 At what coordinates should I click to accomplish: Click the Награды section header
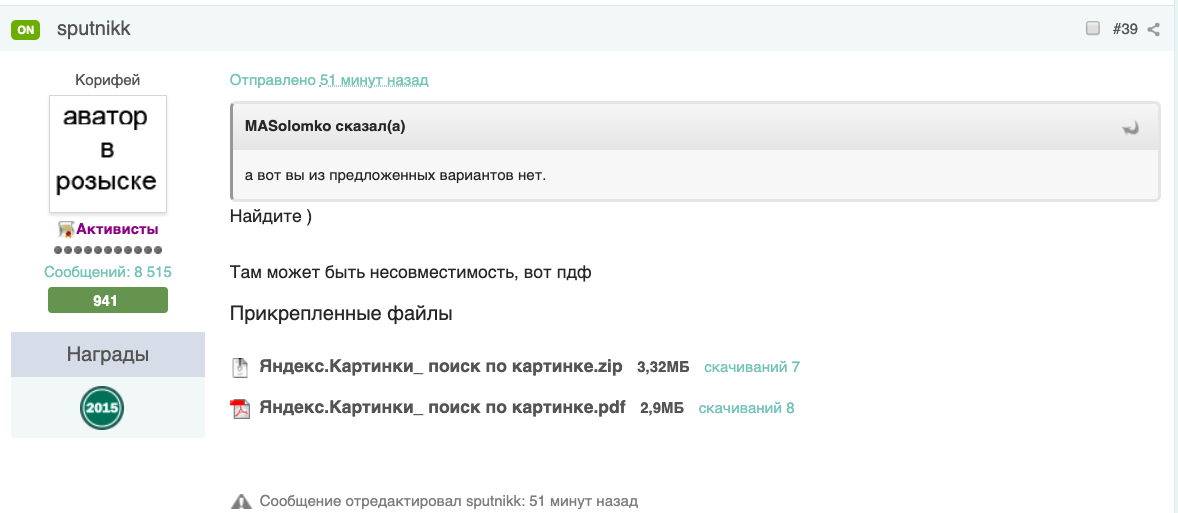(108, 354)
